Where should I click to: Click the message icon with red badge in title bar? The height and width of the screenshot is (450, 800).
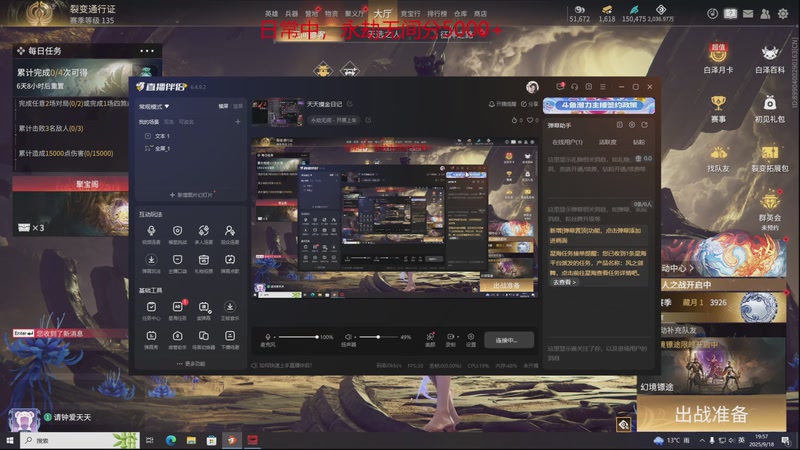click(560, 87)
